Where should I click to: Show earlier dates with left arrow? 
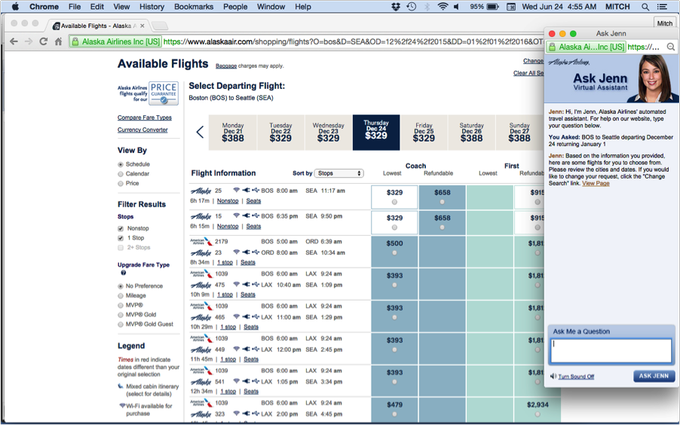[200, 132]
